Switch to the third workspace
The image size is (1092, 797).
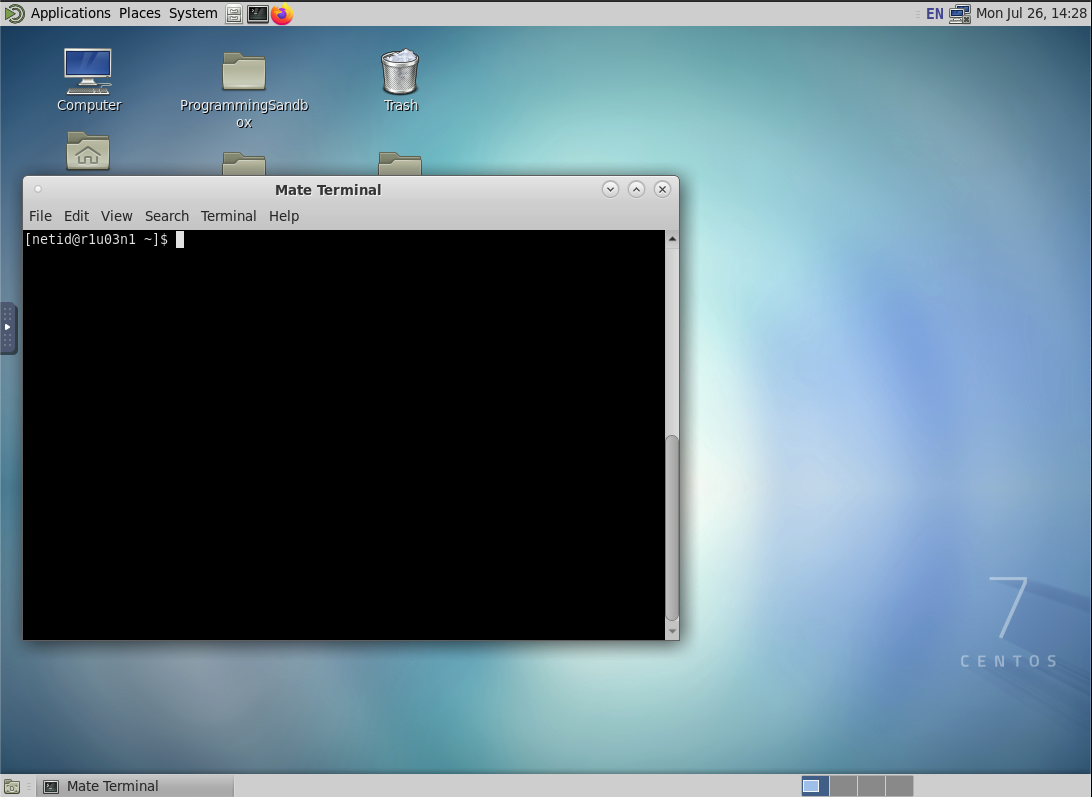[x=871, y=787]
